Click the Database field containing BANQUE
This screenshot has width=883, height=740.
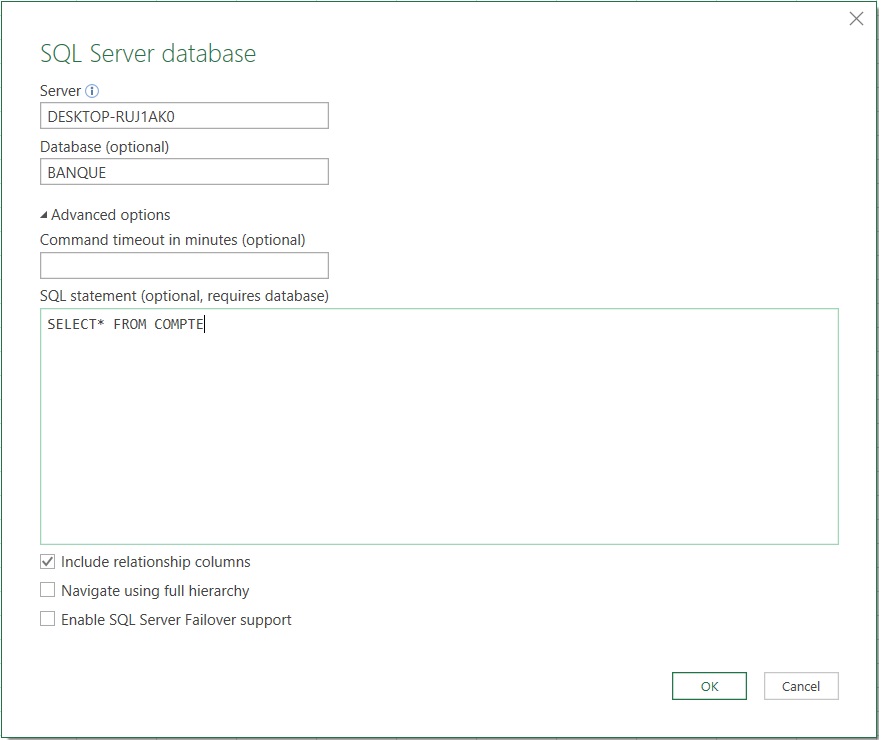tap(184, 172)
